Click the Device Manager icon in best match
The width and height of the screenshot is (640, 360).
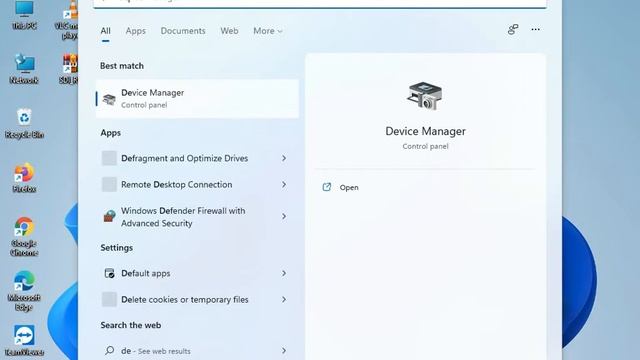(x=109, y=99)
